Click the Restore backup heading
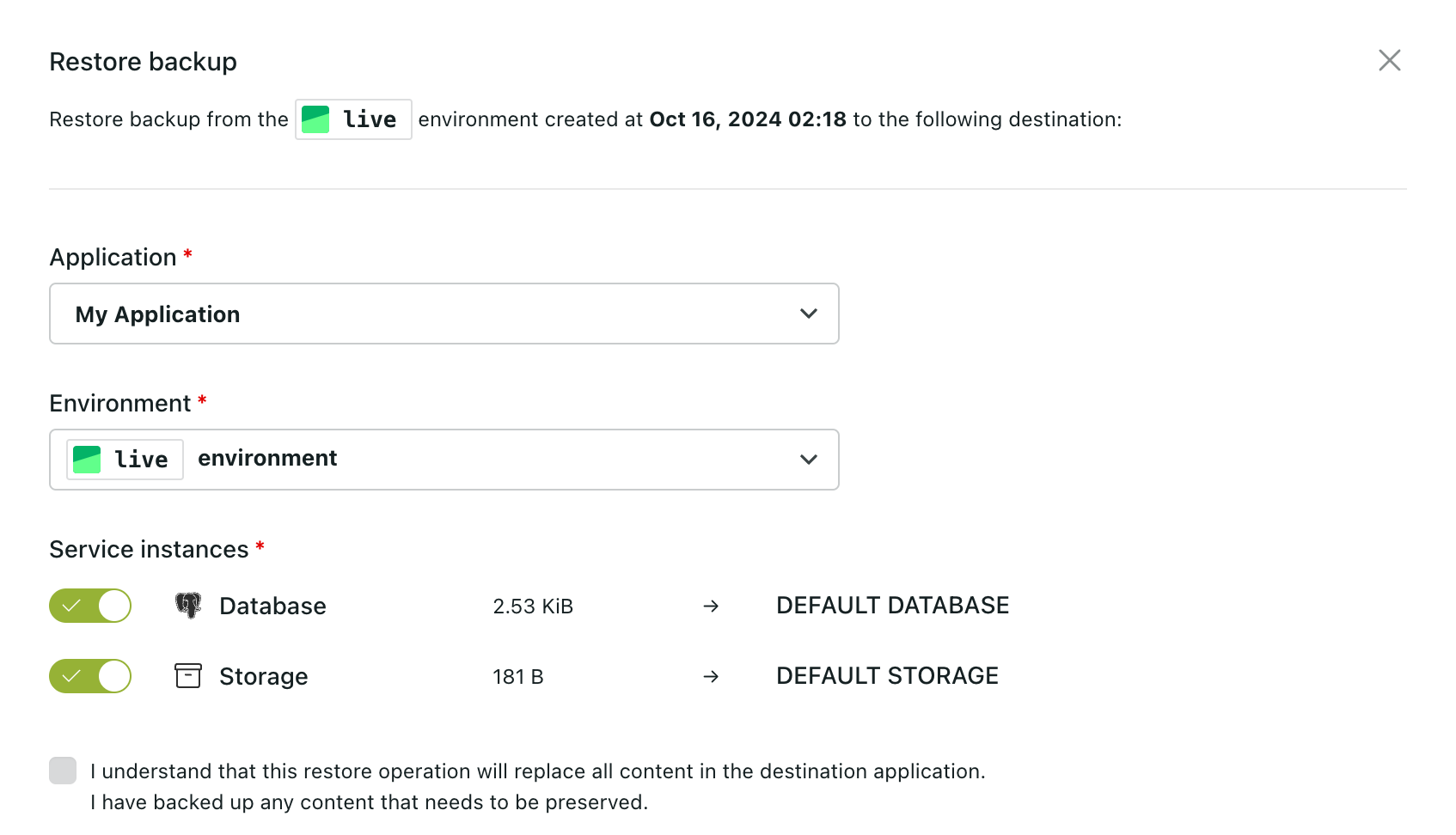Viewport: 1456px width, 835px height. (x=143, y=62)
